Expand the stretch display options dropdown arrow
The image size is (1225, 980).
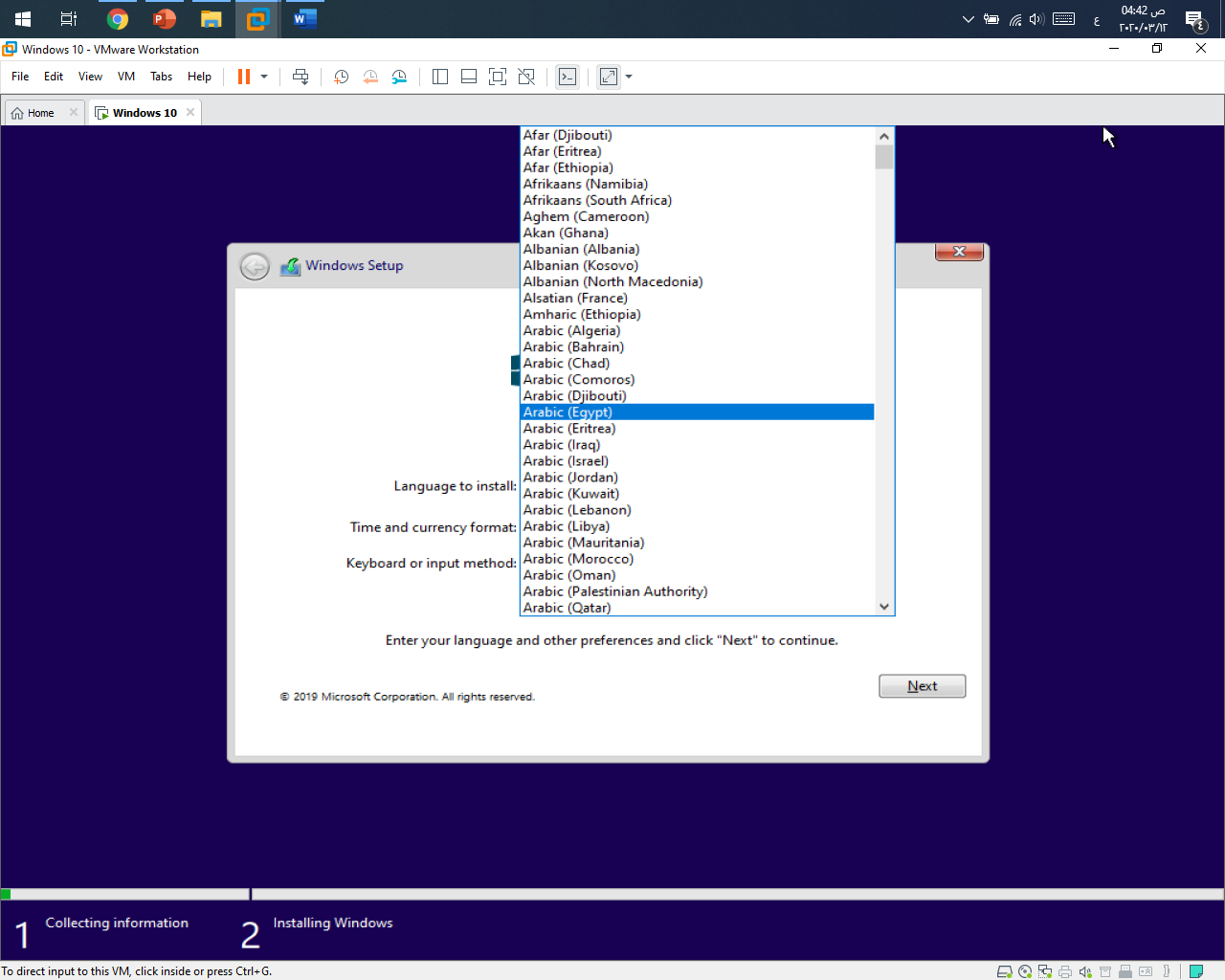[x=629, y=77]
